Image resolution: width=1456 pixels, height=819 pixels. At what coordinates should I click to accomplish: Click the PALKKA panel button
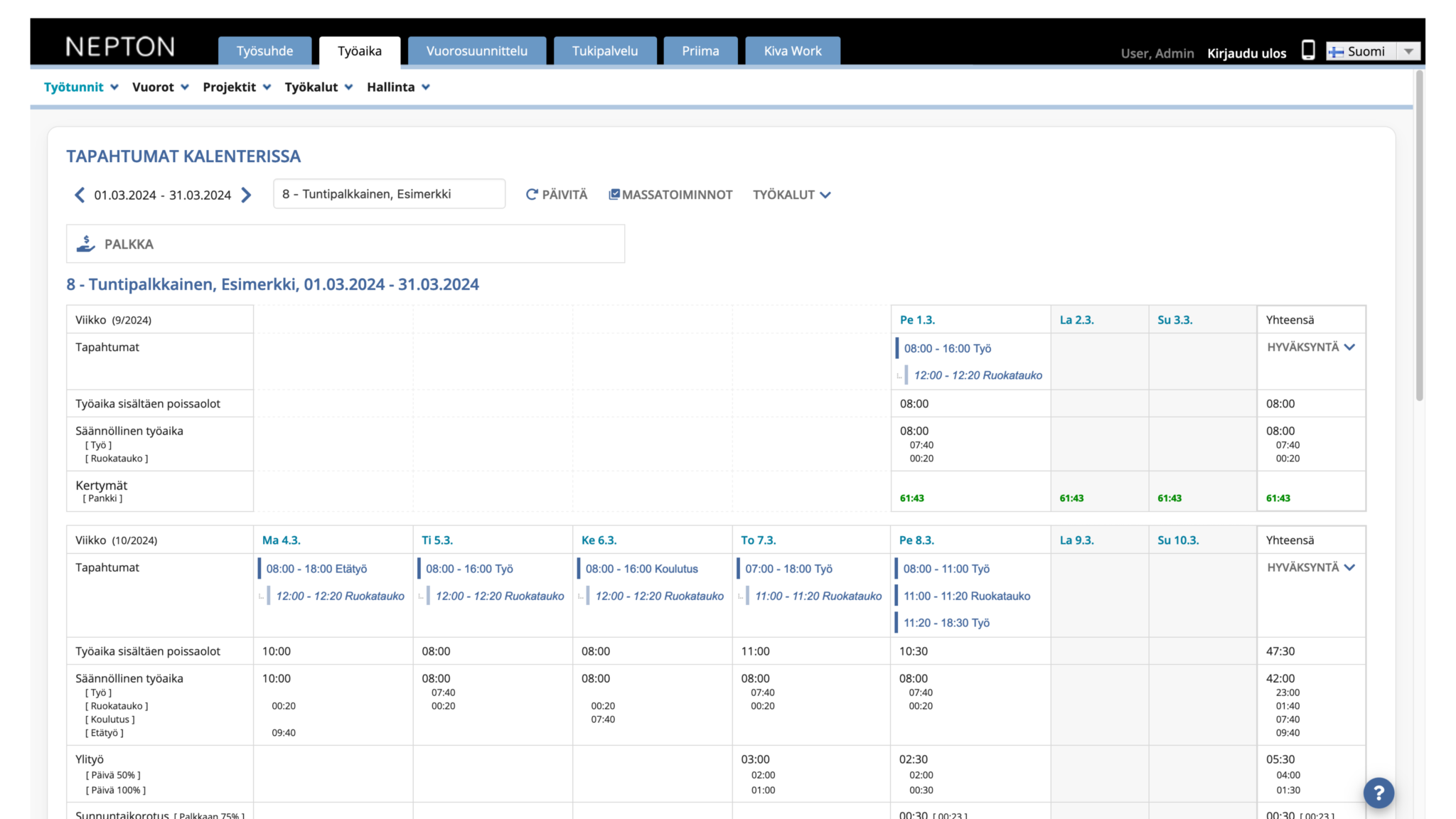(346, 244)
